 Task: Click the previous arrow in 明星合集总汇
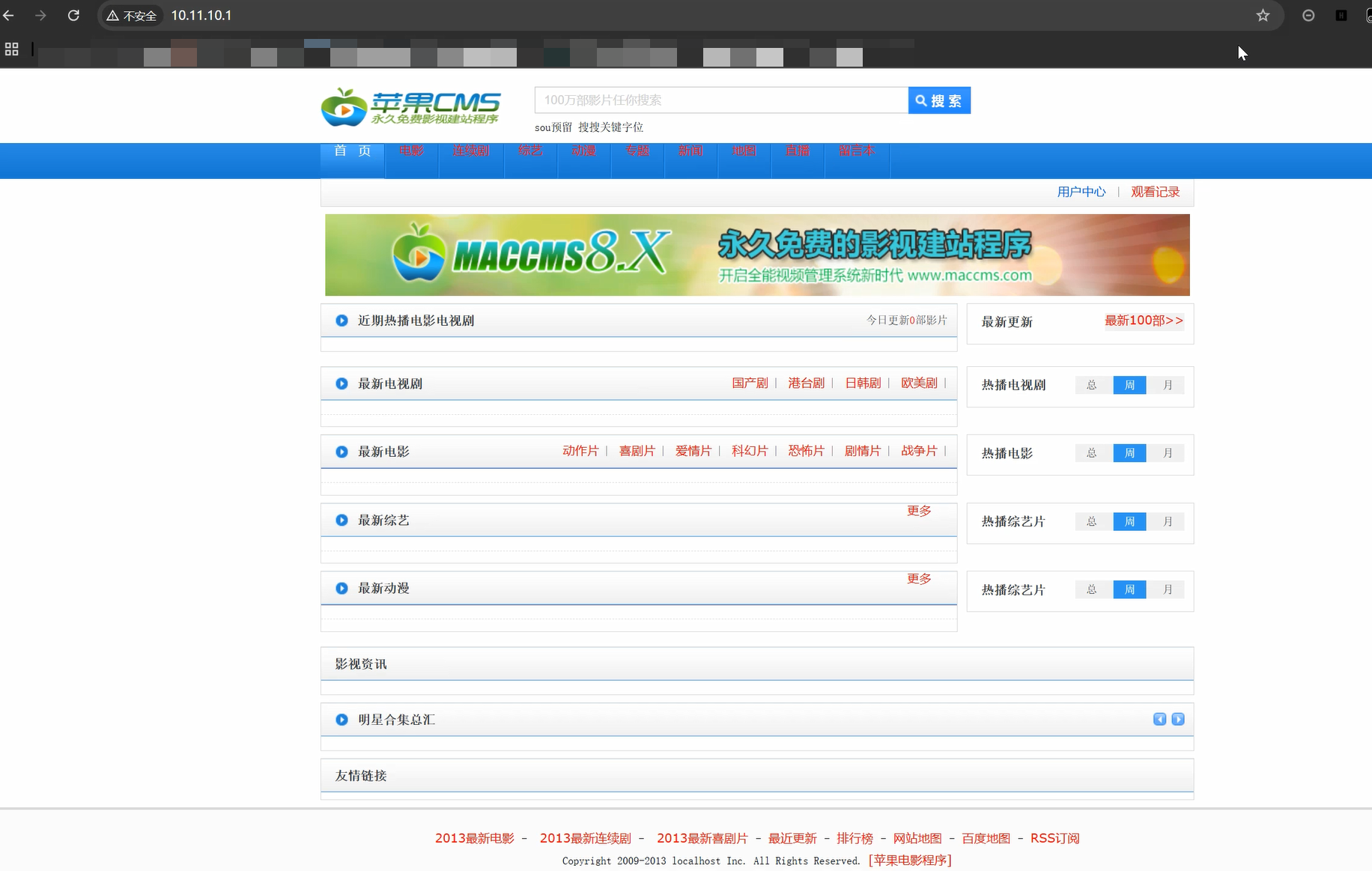pos(1159,719)
